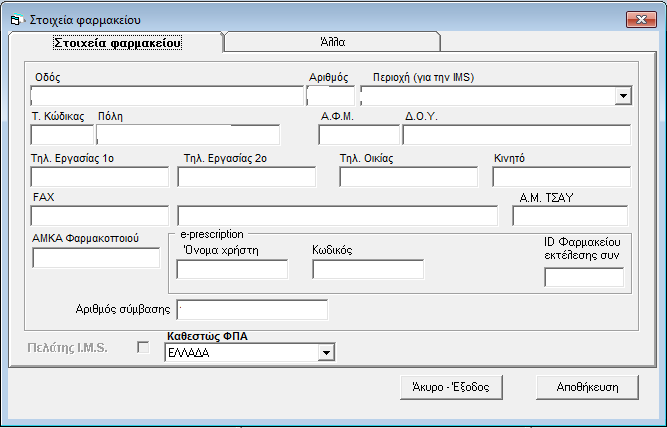Select the e-prescription Κωδικός field
Viewport: 667px width, 428px height.
[x=368, y=269]
